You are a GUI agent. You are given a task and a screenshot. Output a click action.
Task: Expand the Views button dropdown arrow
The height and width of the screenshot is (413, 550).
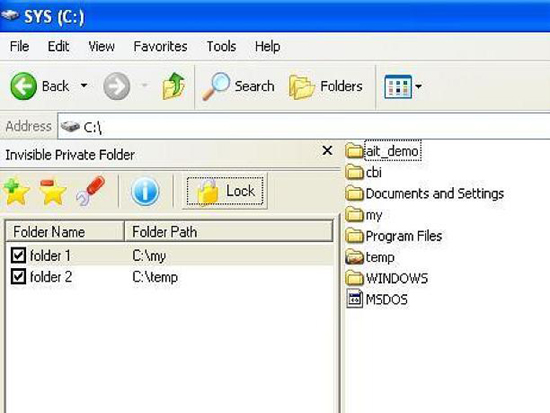418,86
